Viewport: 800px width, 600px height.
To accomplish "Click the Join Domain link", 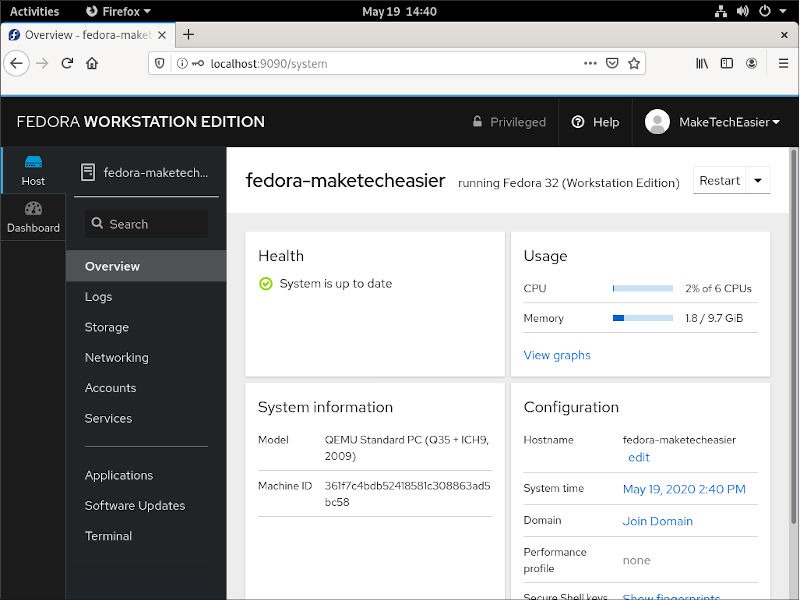I will (x=657, y=521).
